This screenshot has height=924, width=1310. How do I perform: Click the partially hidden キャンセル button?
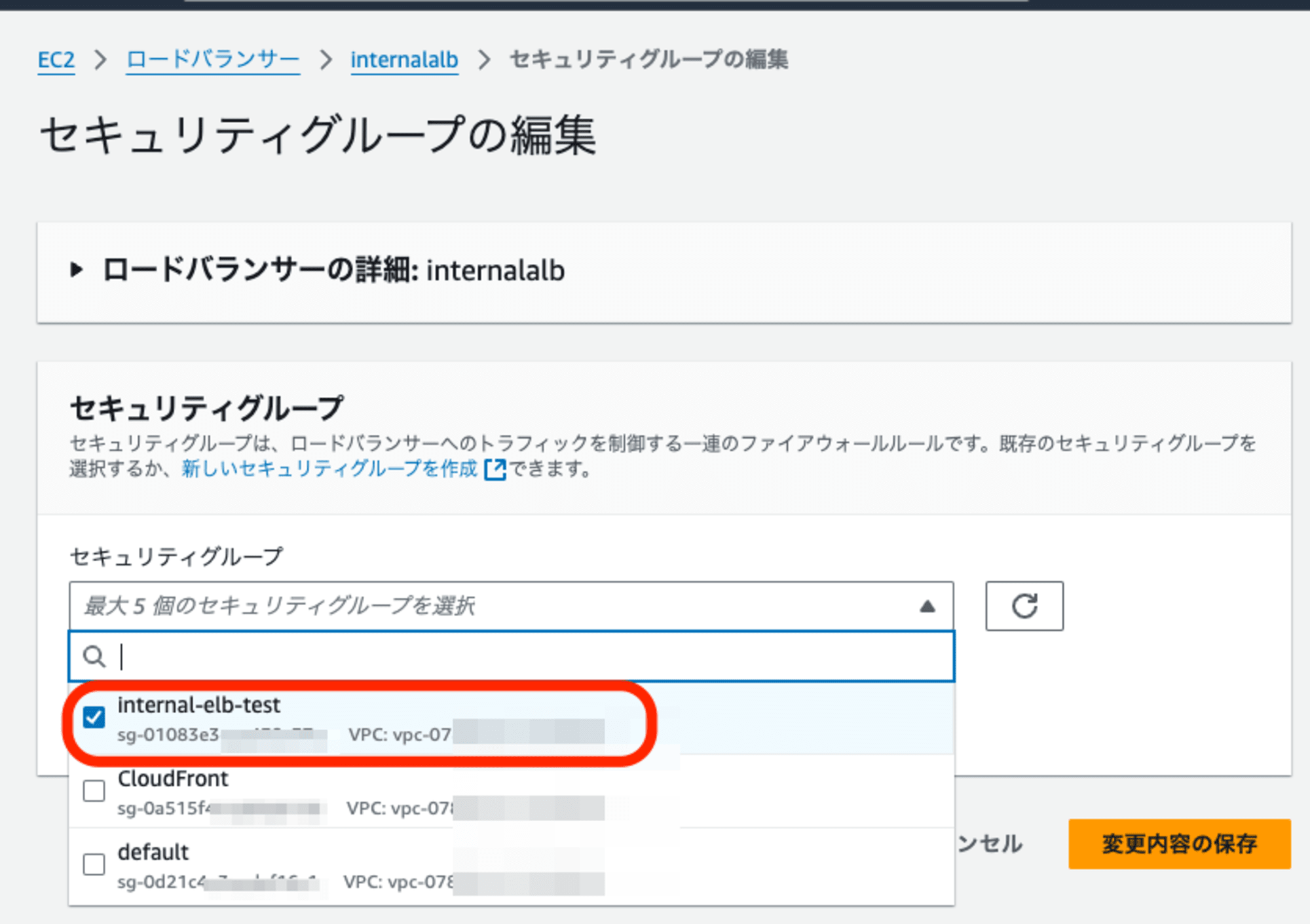[989, 843]
